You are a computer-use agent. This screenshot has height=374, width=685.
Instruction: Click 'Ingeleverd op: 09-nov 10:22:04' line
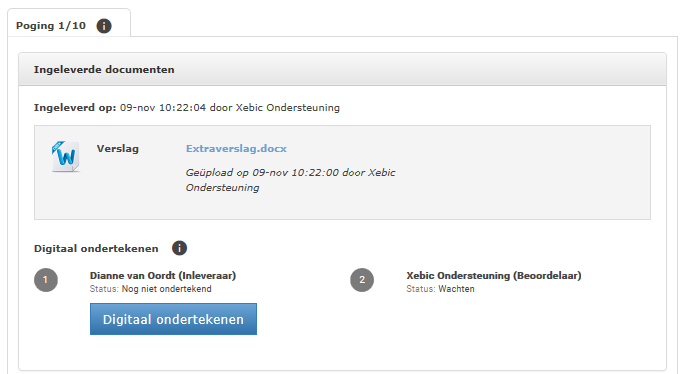pyautogui.click(x=187, y=107)
